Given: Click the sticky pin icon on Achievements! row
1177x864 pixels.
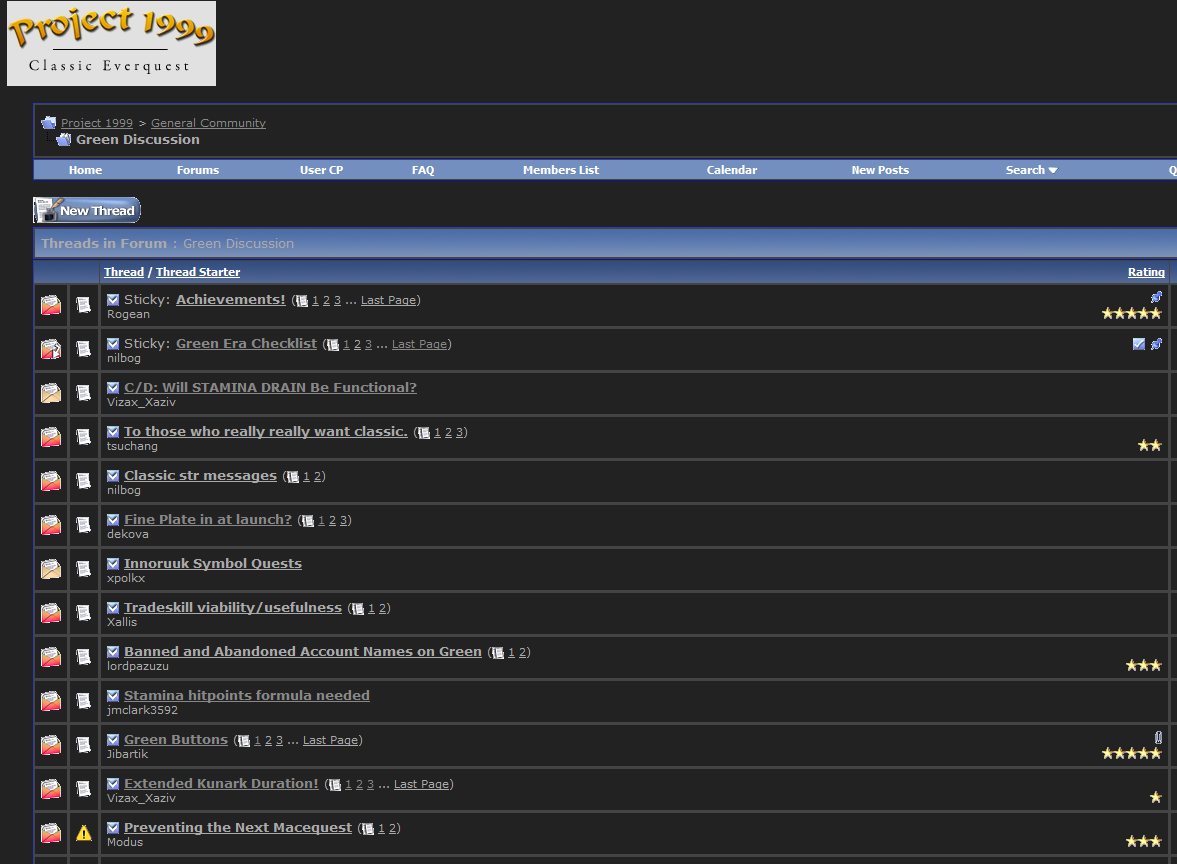Looking at the screenshot, I should [x=1156, y=297].
